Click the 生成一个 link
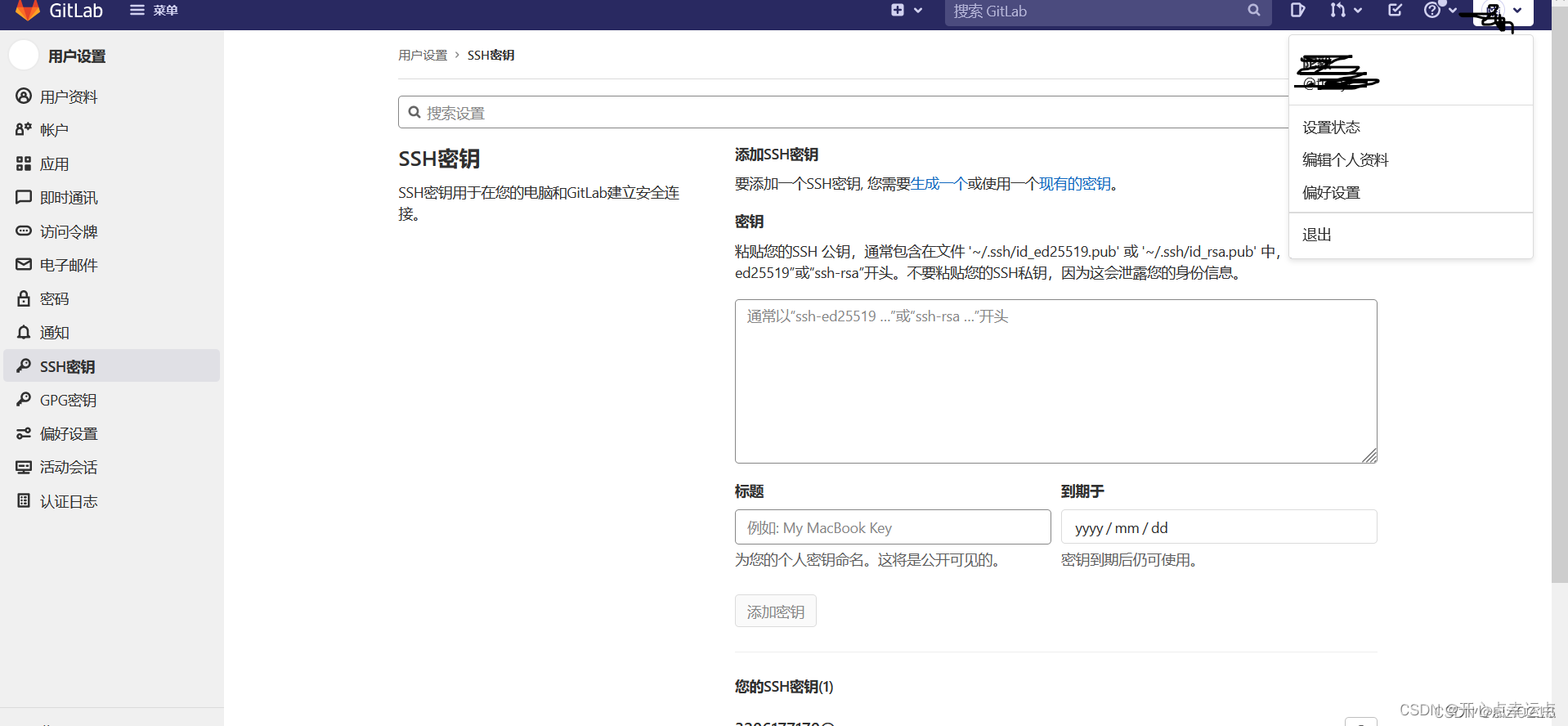The height and width of the screenshot is (726, 1568). [x=939, y=184]
